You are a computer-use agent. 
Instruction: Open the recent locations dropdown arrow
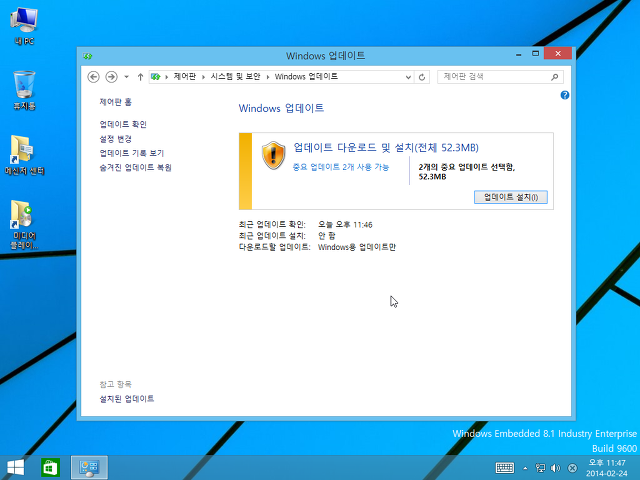(127, 77)
